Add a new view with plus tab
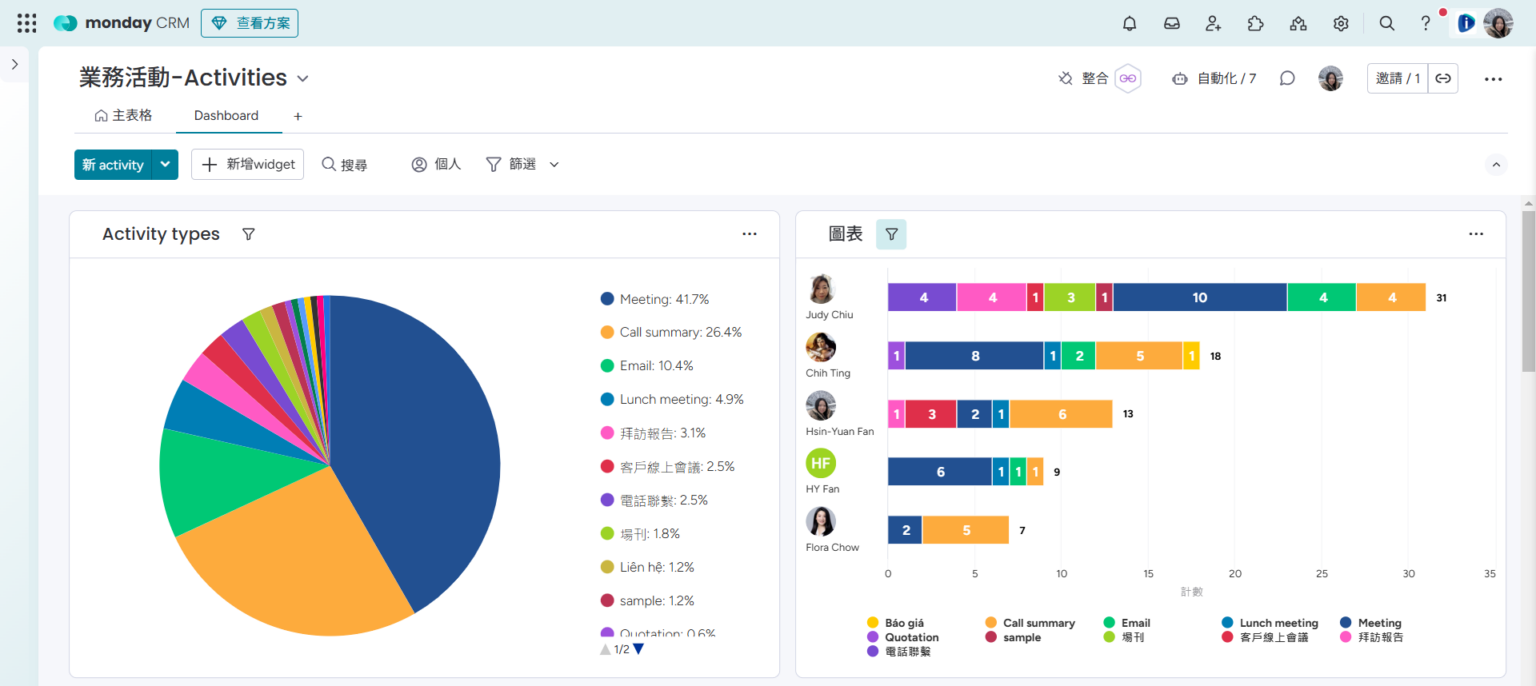 coord(298,116)
